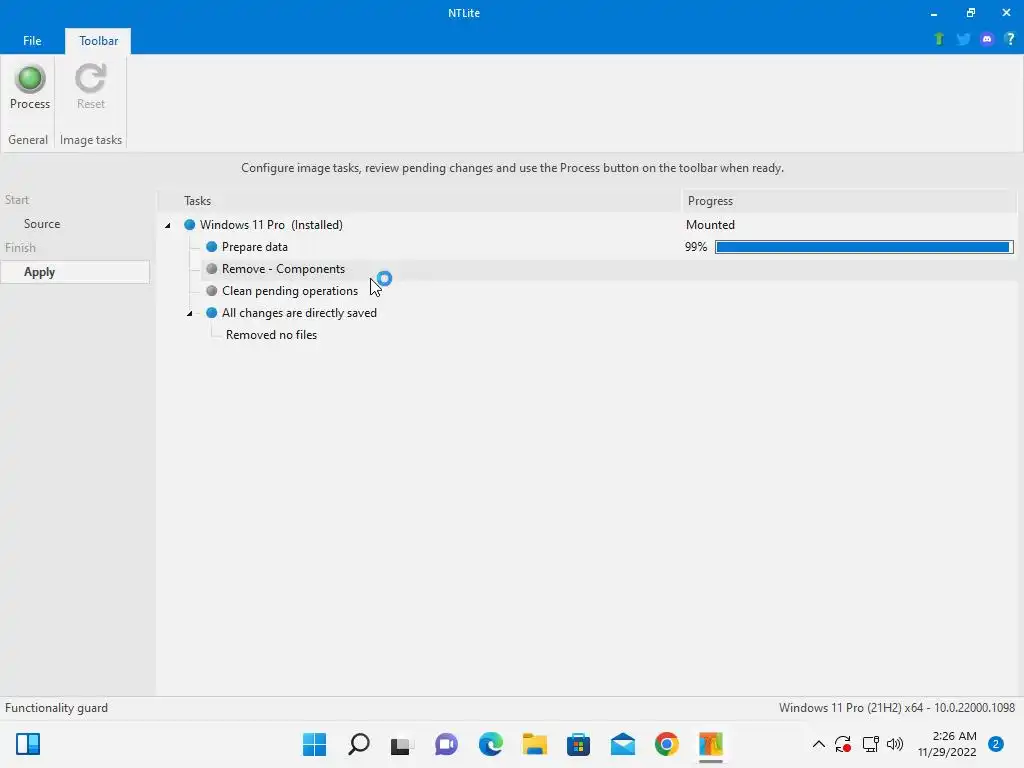The height and width of the screenshot is (768, 1024).
Task: Open the Mail app from the taskbar
Action: click(x=622, y=744)
